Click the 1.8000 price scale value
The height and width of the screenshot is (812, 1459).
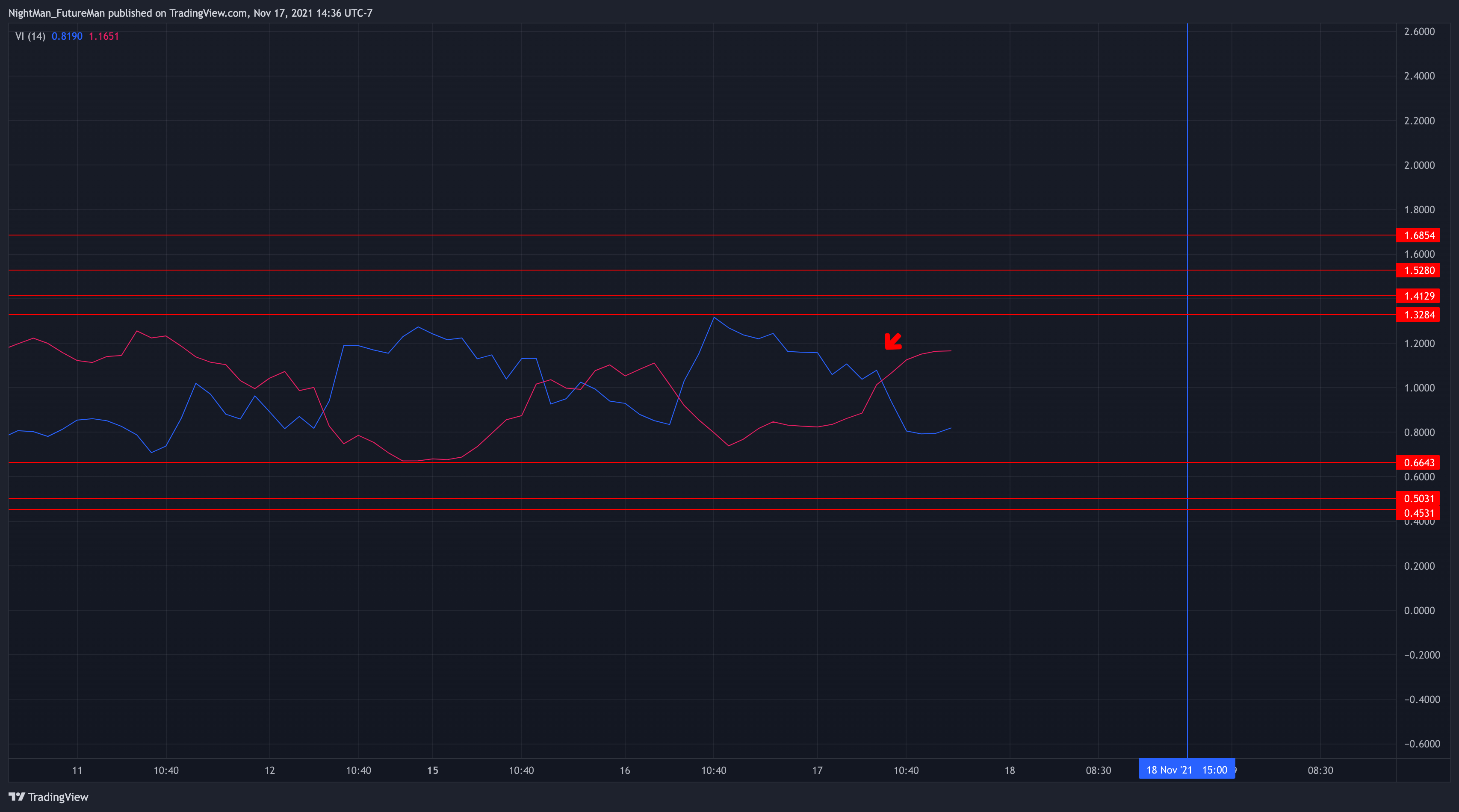pos(1419,209)
